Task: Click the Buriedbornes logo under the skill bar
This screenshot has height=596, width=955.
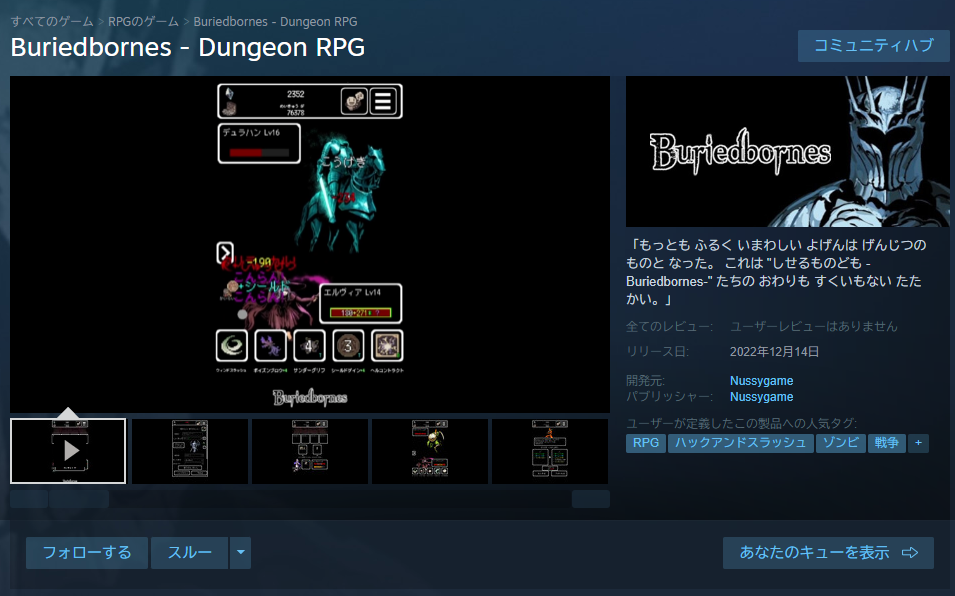Action: [310, 398]
